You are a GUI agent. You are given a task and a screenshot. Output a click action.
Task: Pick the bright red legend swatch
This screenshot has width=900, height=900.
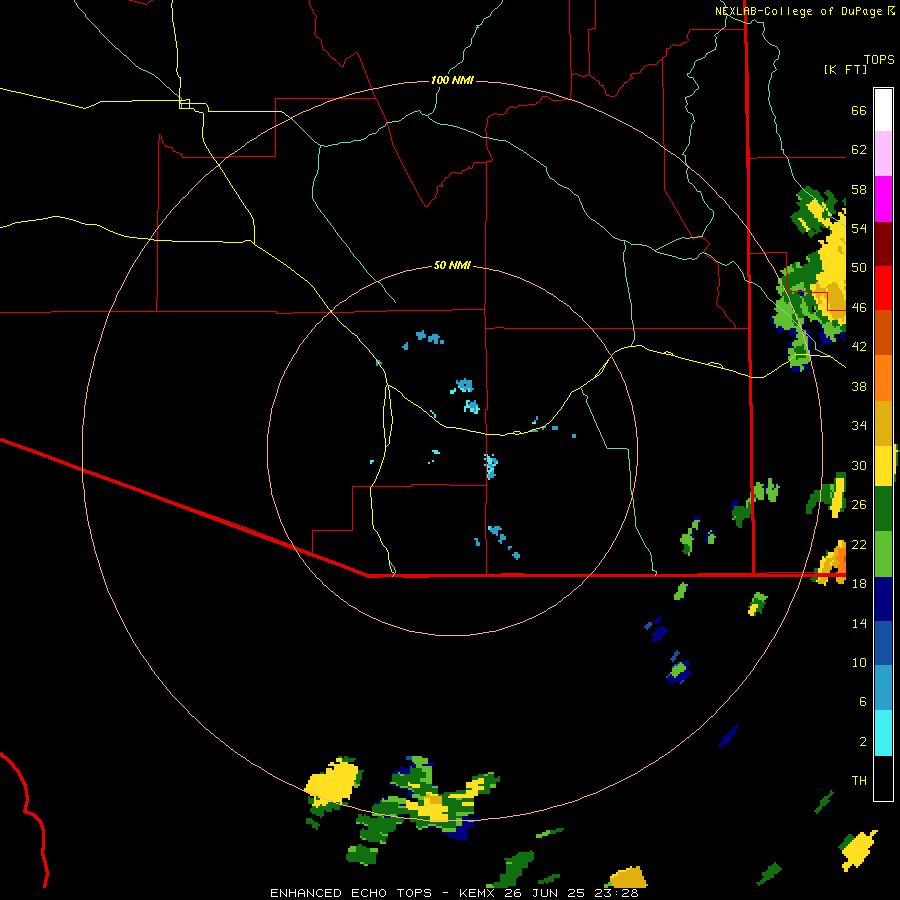pos(883,288)
